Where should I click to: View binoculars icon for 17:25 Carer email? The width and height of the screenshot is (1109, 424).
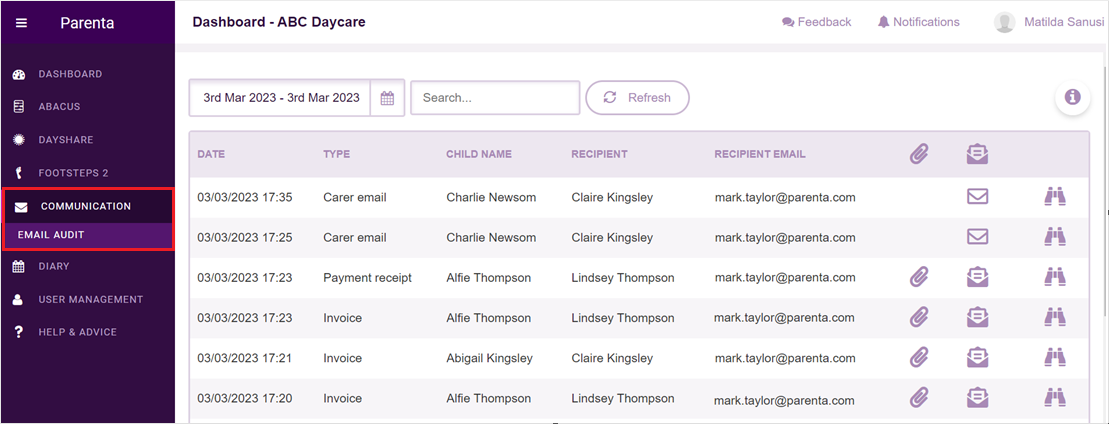pyautogui.click(x=1055, y=237)
